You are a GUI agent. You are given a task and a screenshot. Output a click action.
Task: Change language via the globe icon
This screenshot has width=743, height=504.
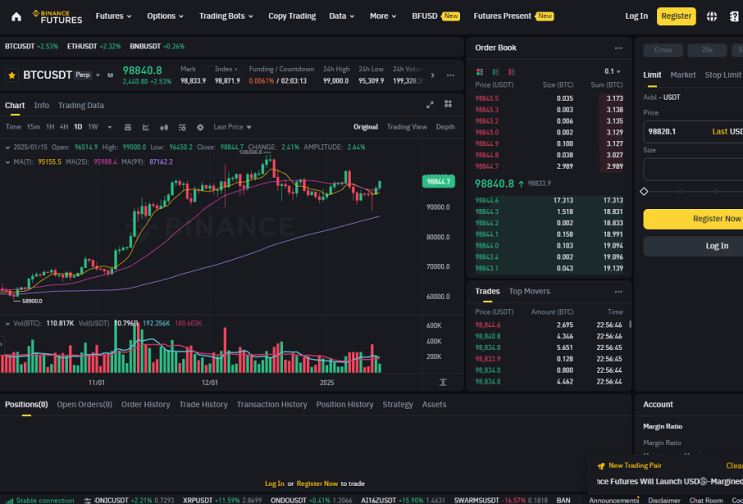coord(712,17)
